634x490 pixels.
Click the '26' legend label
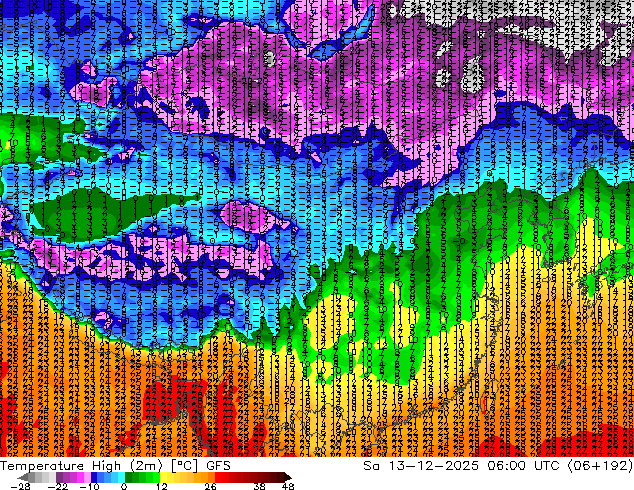coord(210,486)
